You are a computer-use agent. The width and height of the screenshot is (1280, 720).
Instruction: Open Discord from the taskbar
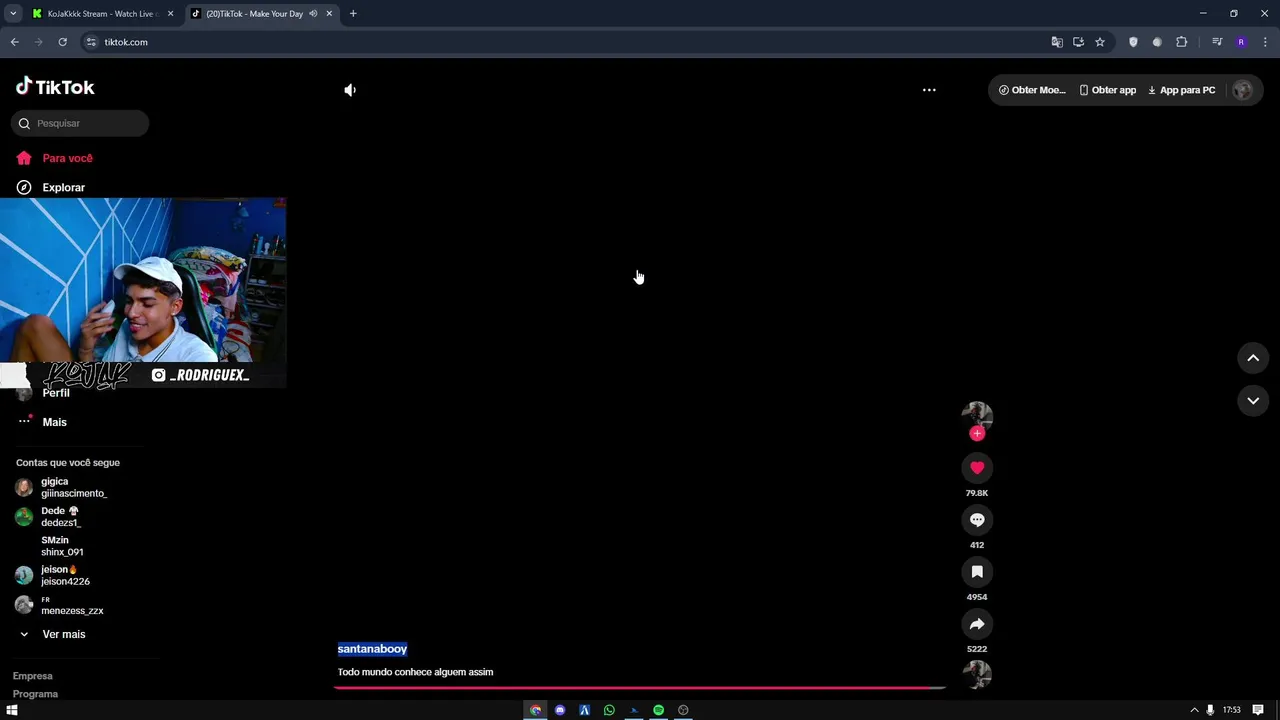pos(560,710)
